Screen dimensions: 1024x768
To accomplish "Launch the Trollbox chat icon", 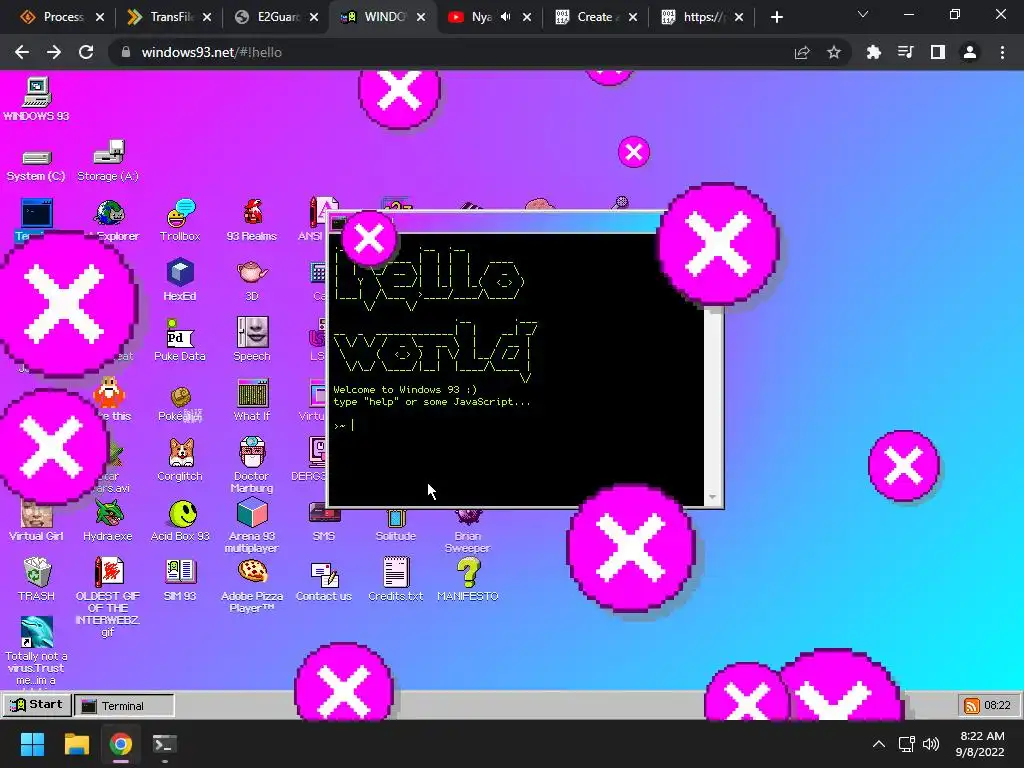I will [180, 220].
